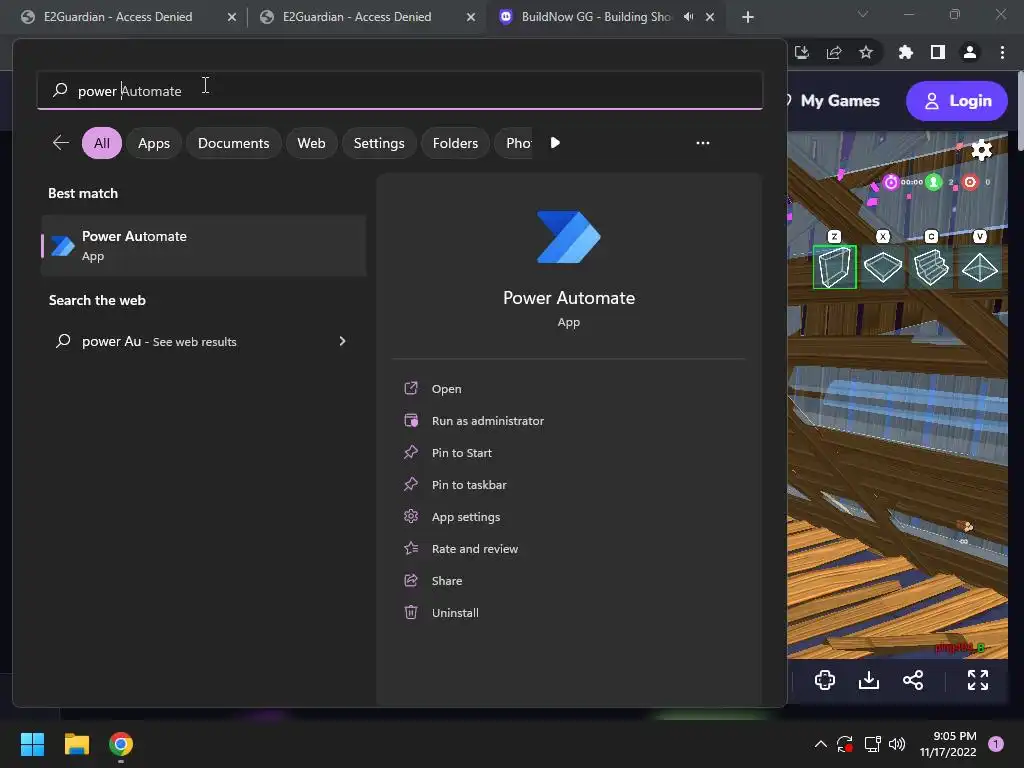Uninstall Power Automate from actions list
Image resolution: width=1024 pixels, height=768 pixels.
pyautogui.click(x=455, y=613)
